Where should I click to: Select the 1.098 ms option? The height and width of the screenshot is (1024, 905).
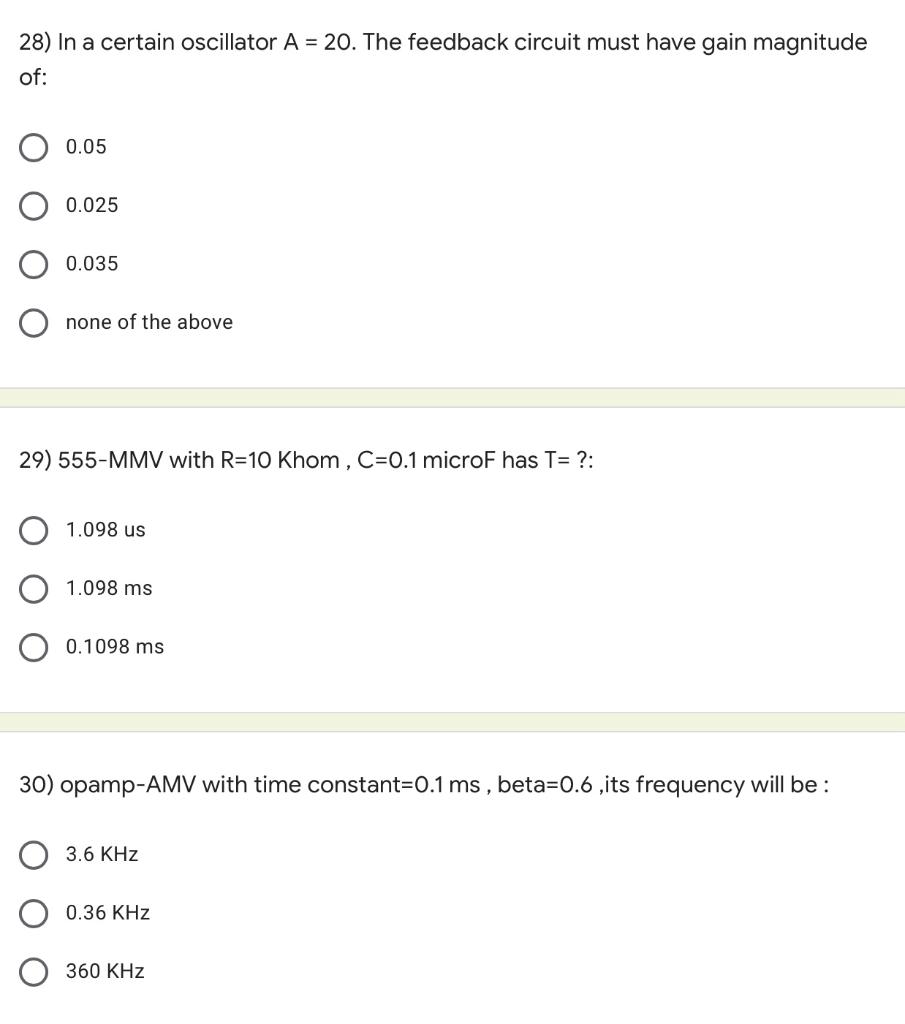click(33, 589)
